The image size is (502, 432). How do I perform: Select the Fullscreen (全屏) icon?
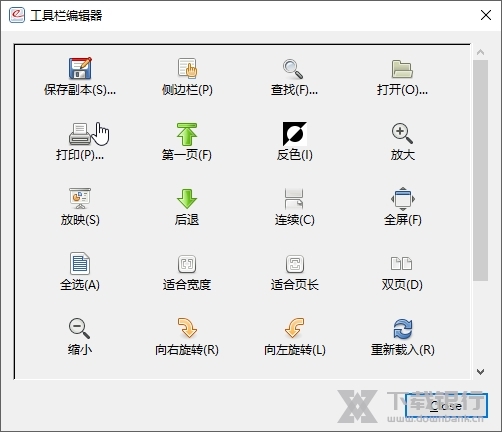pos(403,199)
